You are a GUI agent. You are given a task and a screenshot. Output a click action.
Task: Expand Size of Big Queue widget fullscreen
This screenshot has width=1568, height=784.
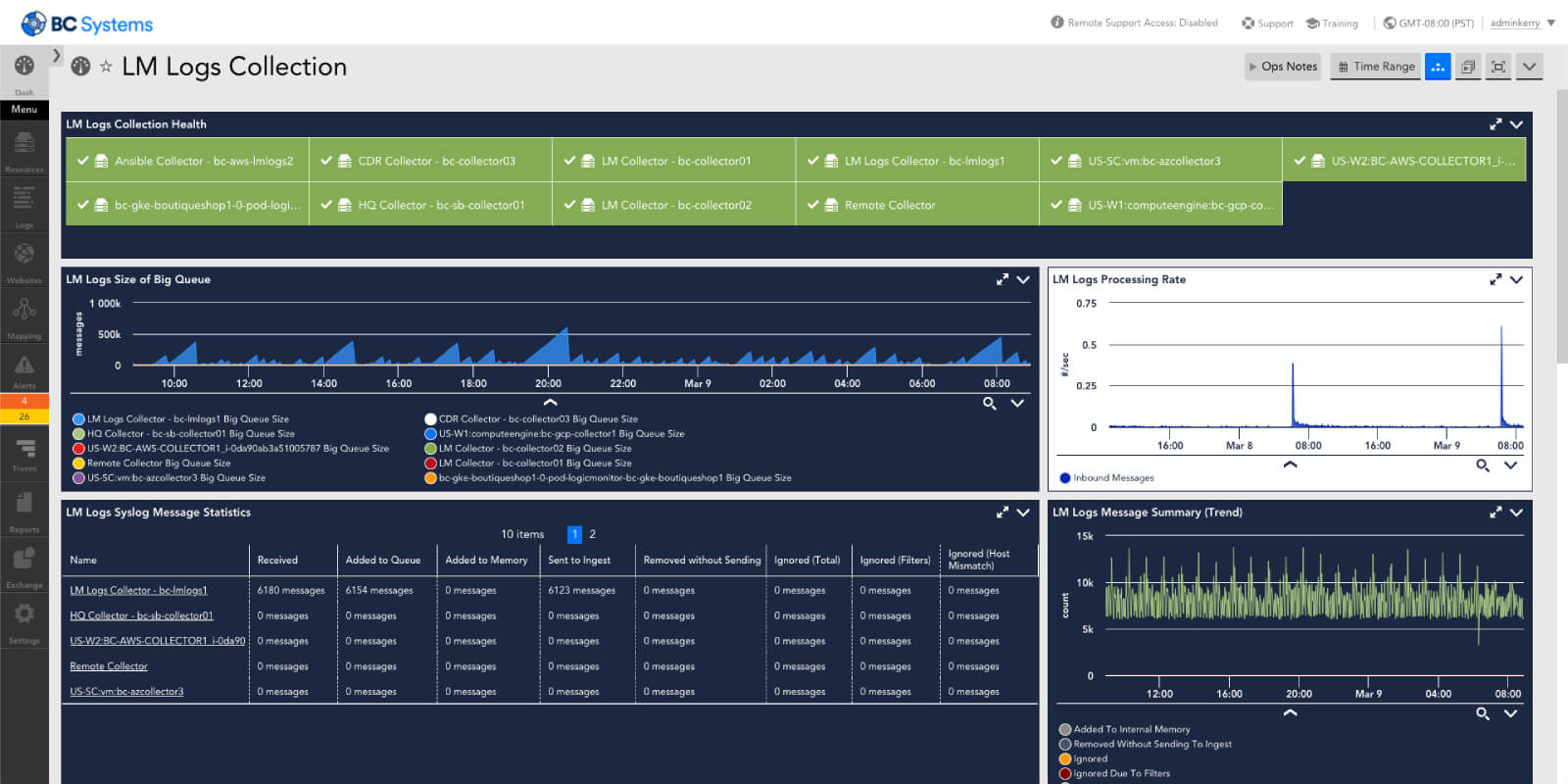pos(1003,279)
